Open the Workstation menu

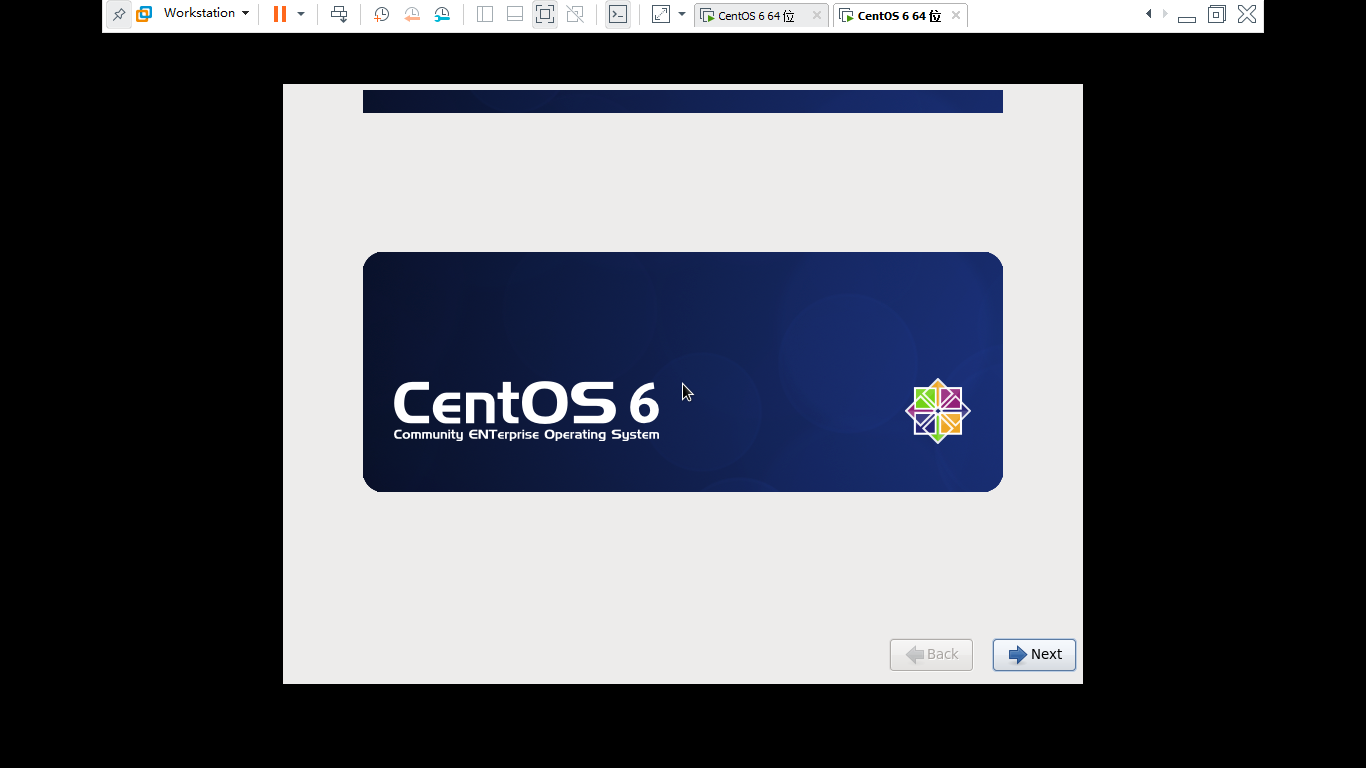pyautogui.click(x=206, y=13)
